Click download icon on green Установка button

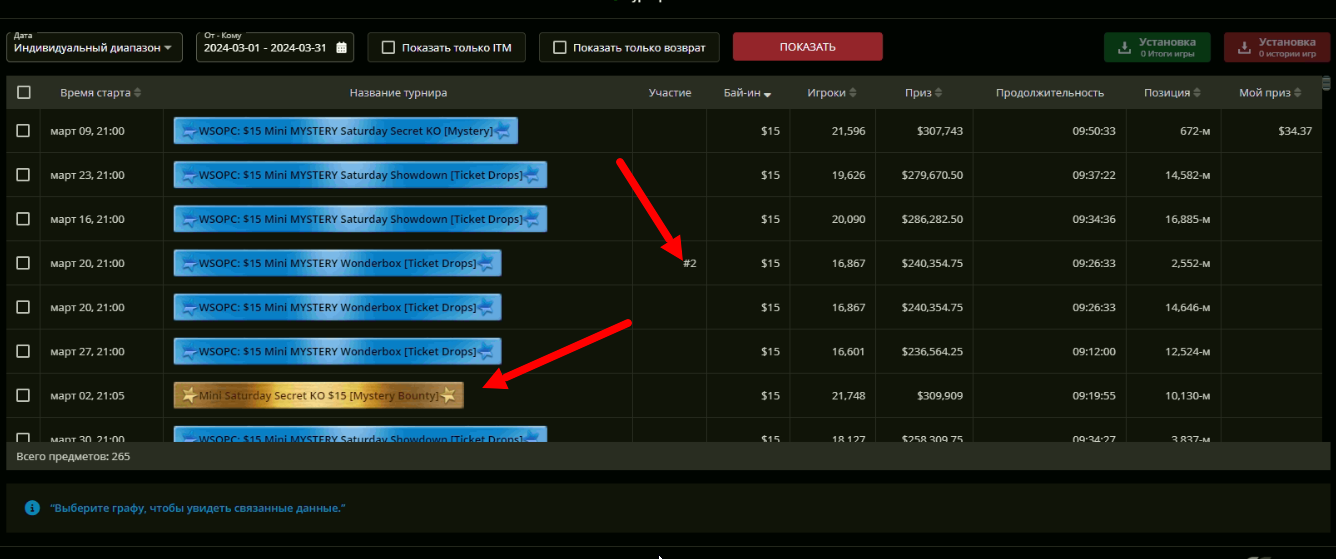click(1124, 47)
